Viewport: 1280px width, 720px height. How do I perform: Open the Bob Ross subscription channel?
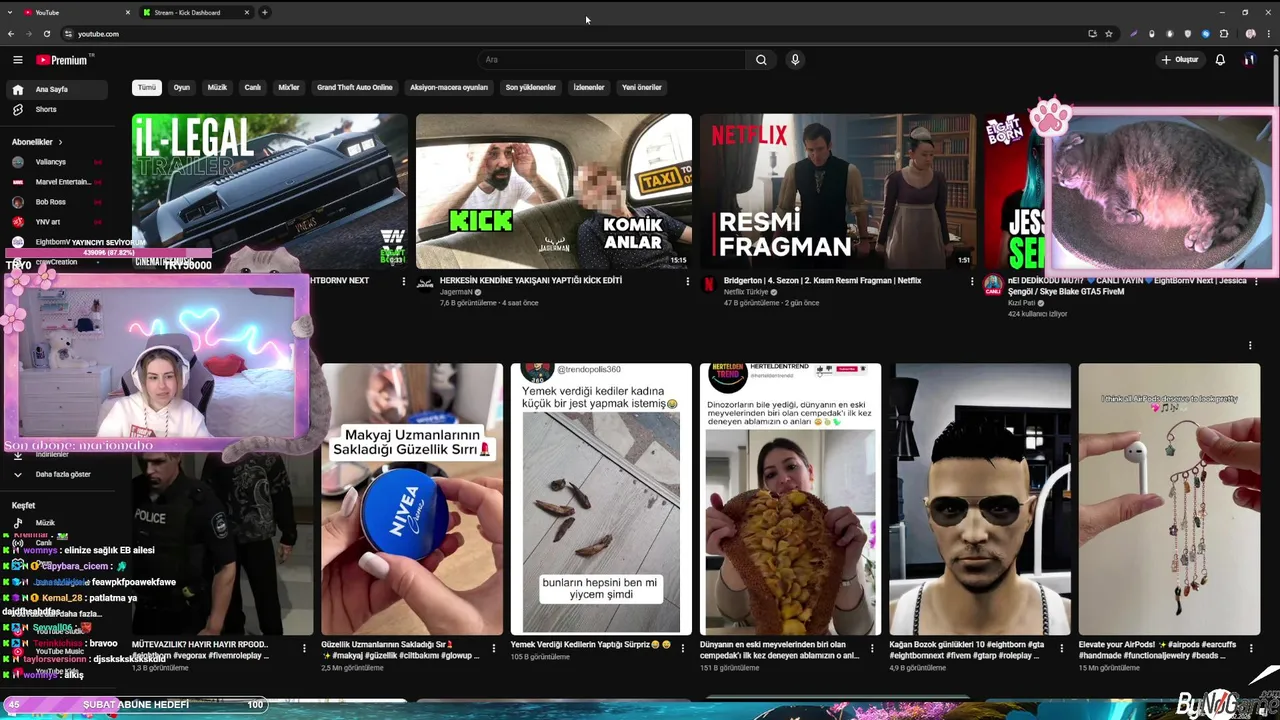[x=56, y=202]
